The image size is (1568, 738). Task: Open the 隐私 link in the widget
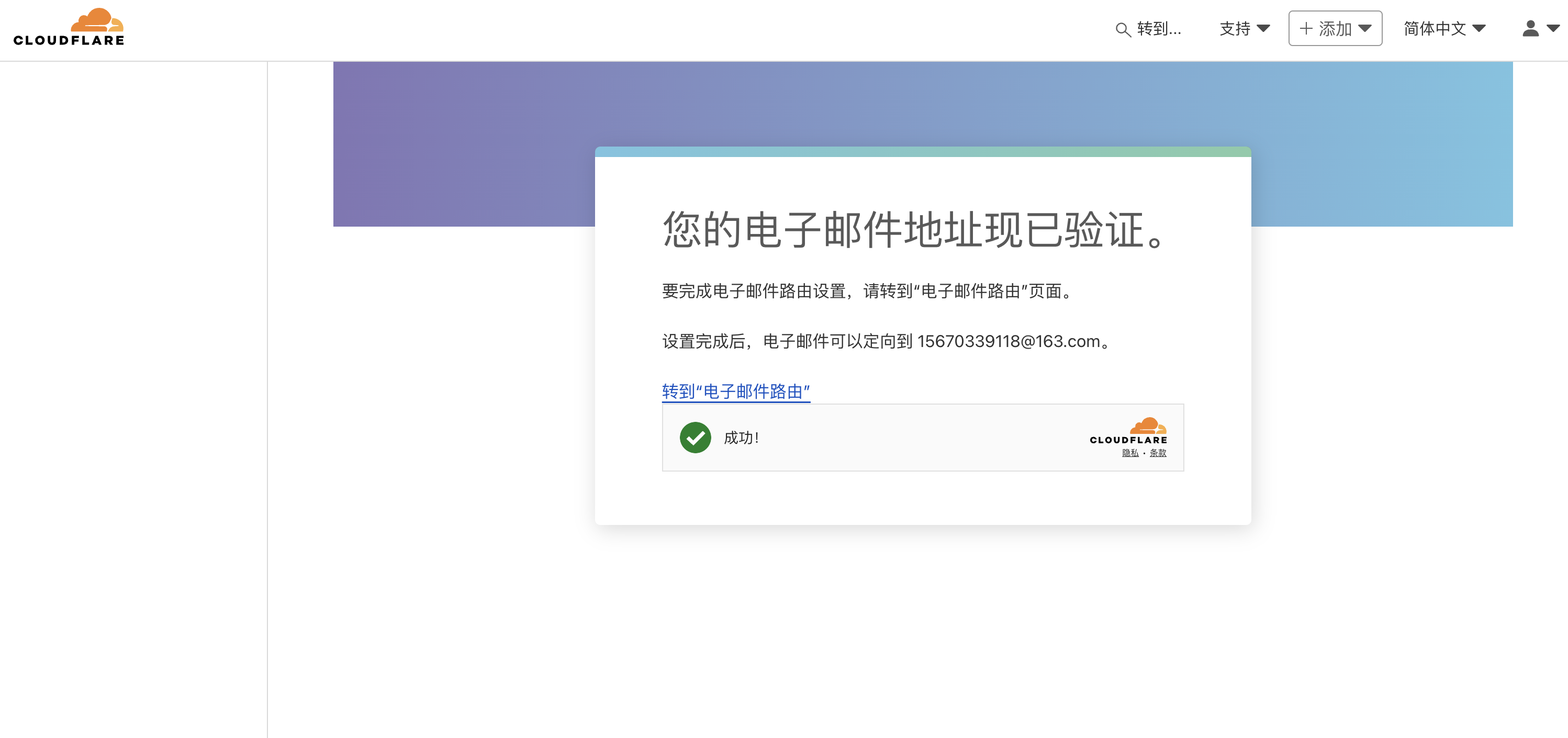click(1130, 453)
